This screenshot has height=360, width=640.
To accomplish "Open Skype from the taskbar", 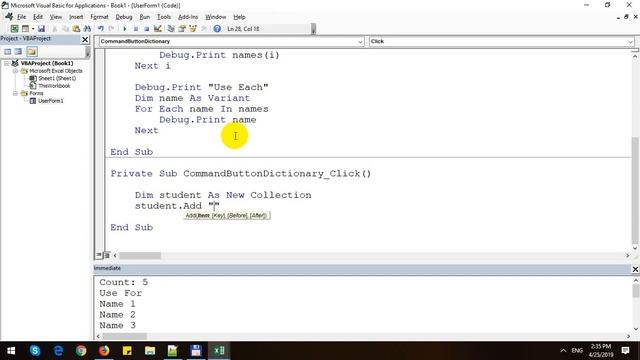I will coord(35,351).
